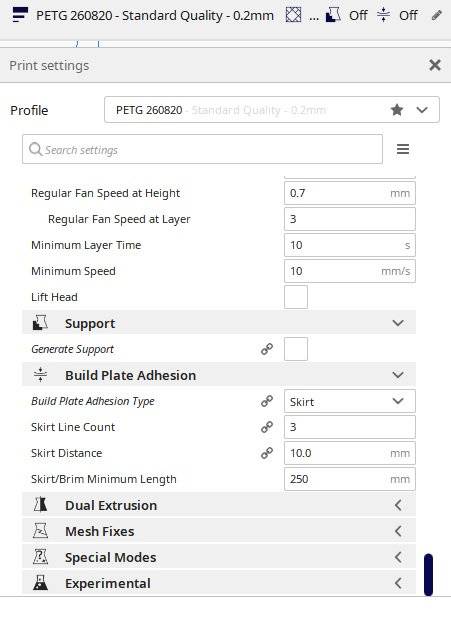
Task: Click link icon beside Skirt Distance
Action: [267, 453]
